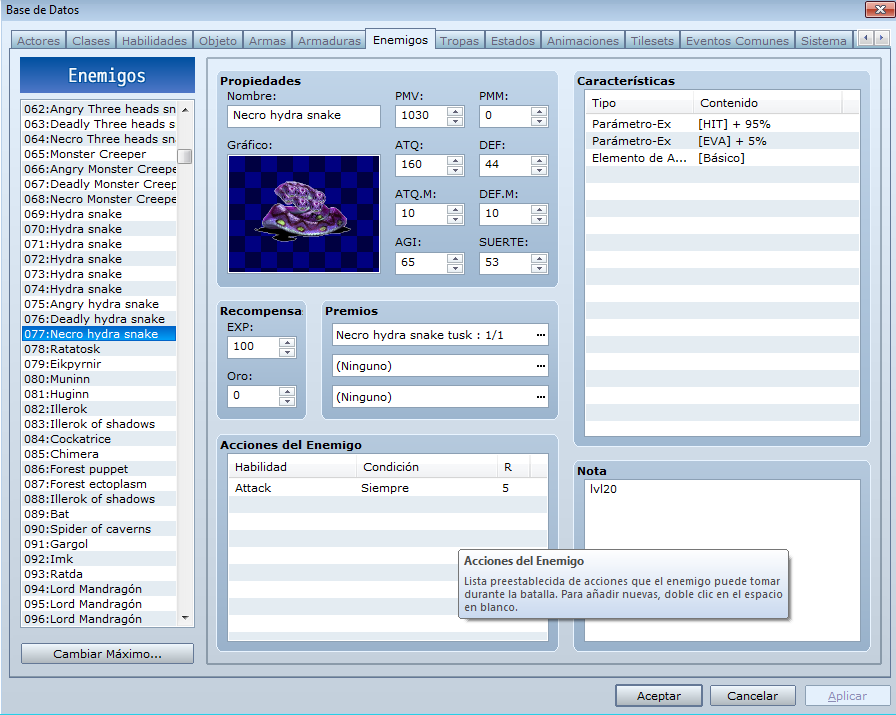This screenshot has height=715, width=896.
Task: Select 078:Ratatosk in enemy list
Action: coord(99,349)
